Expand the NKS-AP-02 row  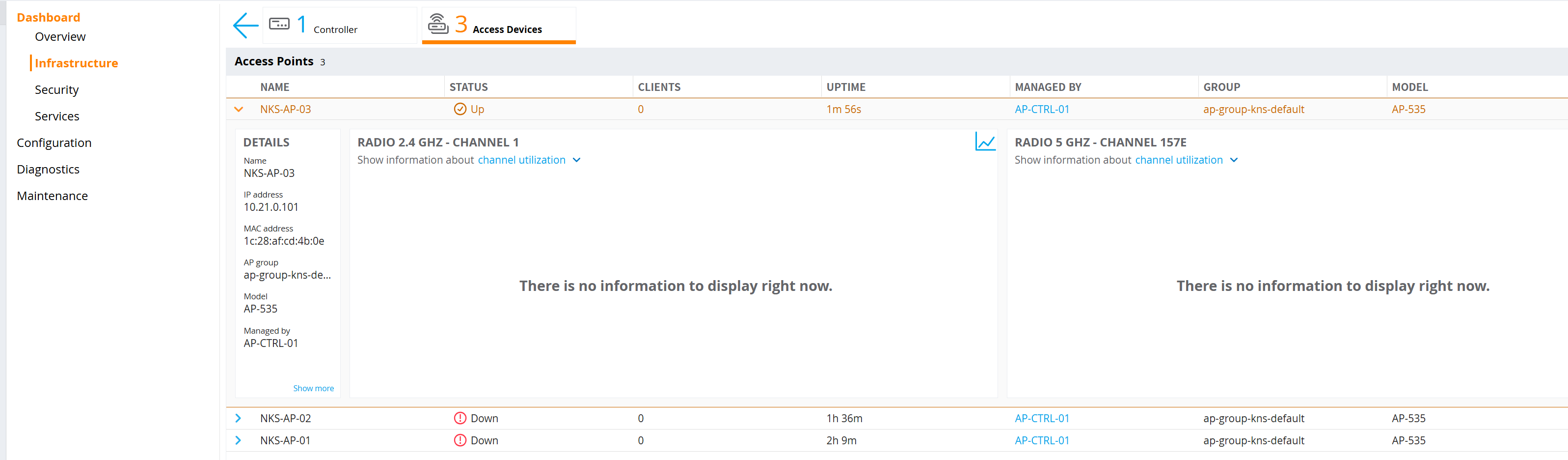point(238,418)
